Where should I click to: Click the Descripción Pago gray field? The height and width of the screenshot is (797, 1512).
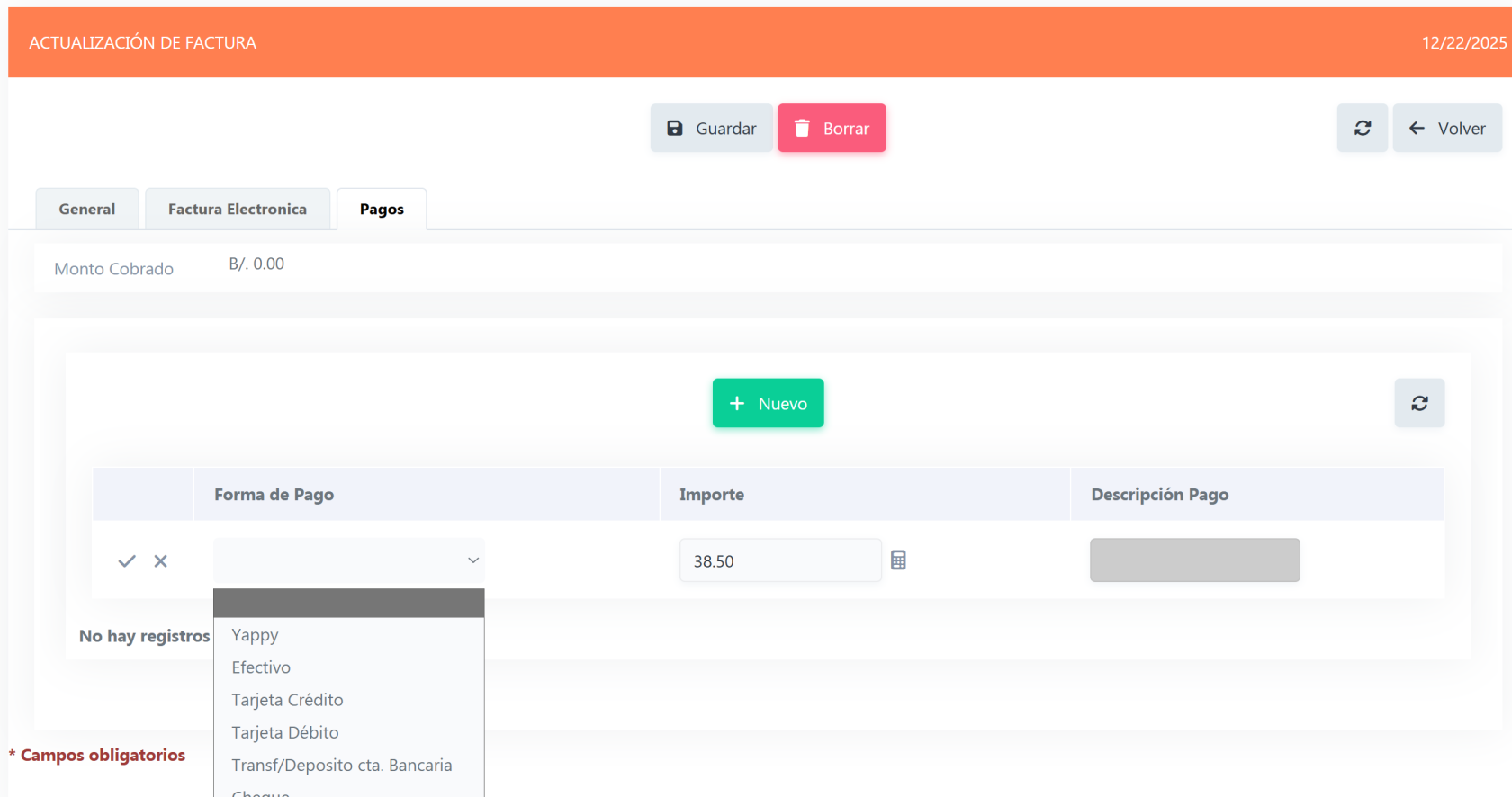coord(1194,560)
